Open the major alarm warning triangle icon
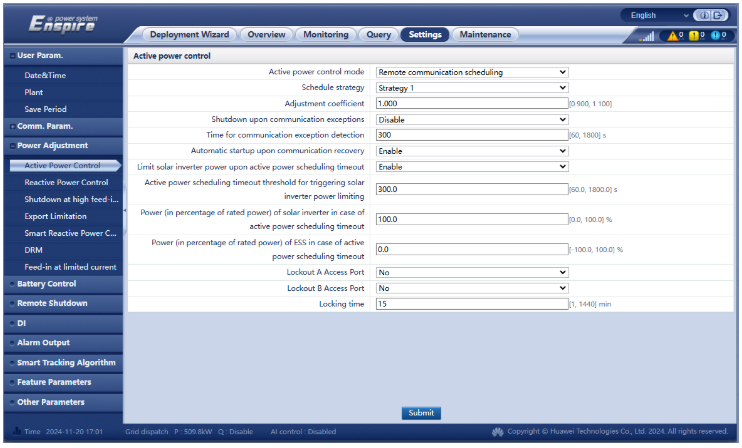 [x=671, y=36]
